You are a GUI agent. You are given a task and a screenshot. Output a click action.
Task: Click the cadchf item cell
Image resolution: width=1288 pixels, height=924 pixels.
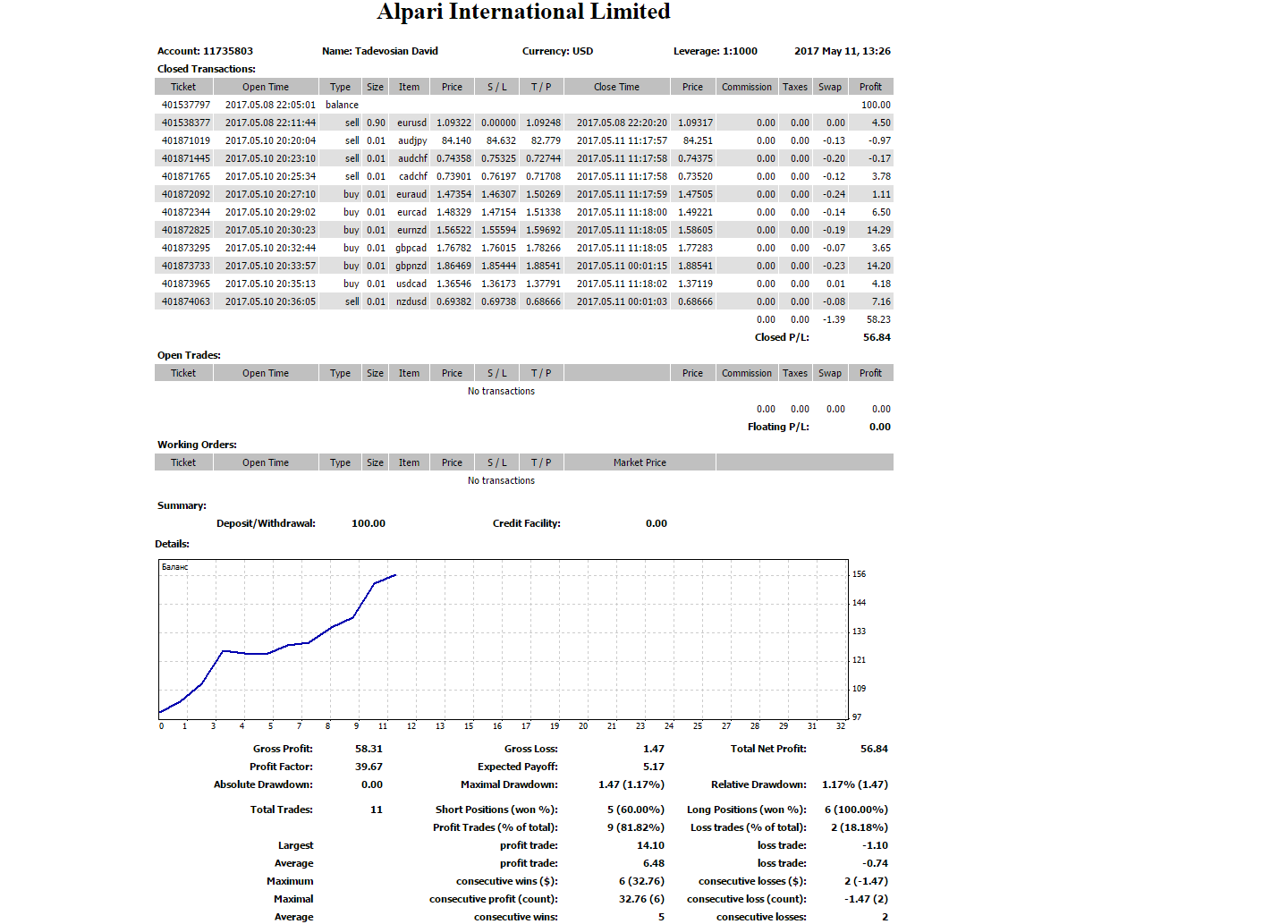413,176
